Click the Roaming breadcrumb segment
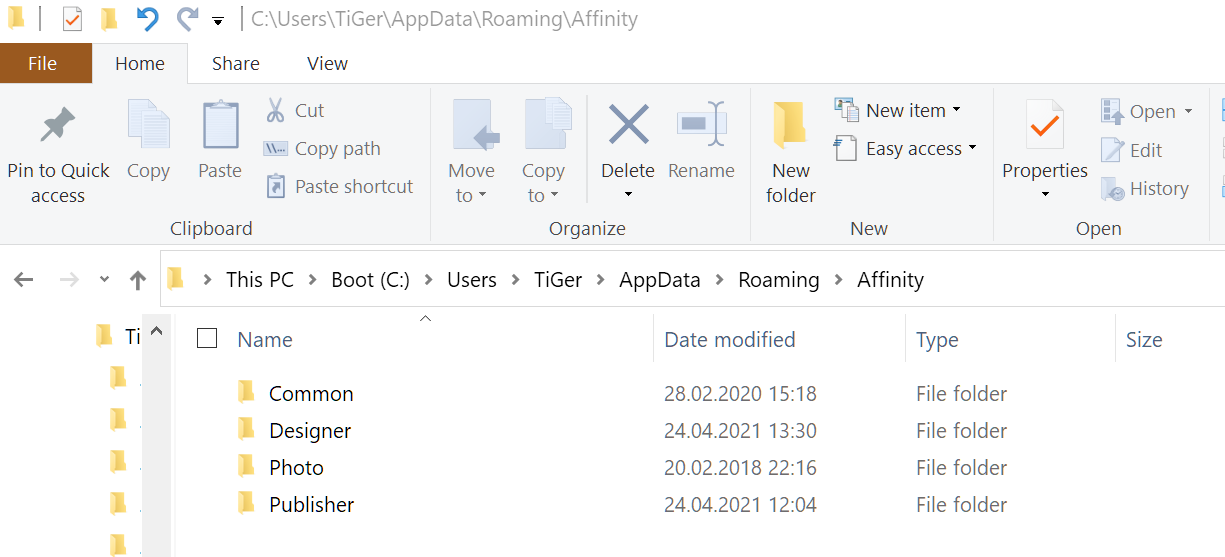The image size is (1225, 557). pos(778,280)
